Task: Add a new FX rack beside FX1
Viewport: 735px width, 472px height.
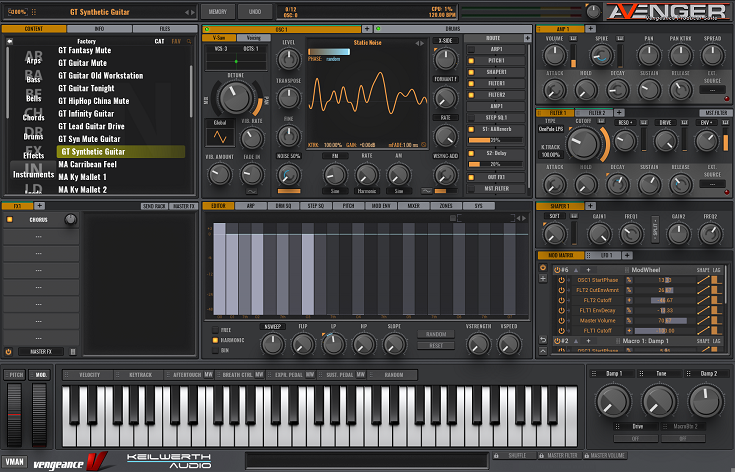Action: pos(39,206)
